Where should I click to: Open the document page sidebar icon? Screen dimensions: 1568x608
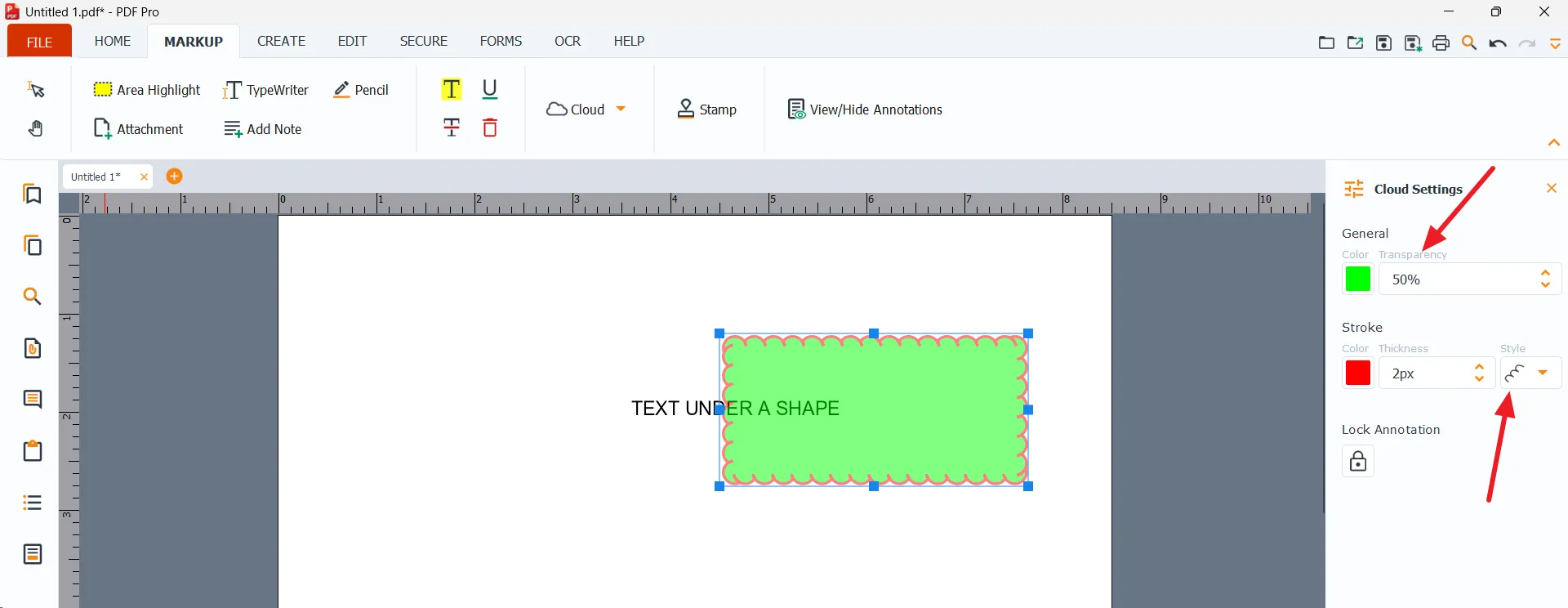[x=33, y=554]
